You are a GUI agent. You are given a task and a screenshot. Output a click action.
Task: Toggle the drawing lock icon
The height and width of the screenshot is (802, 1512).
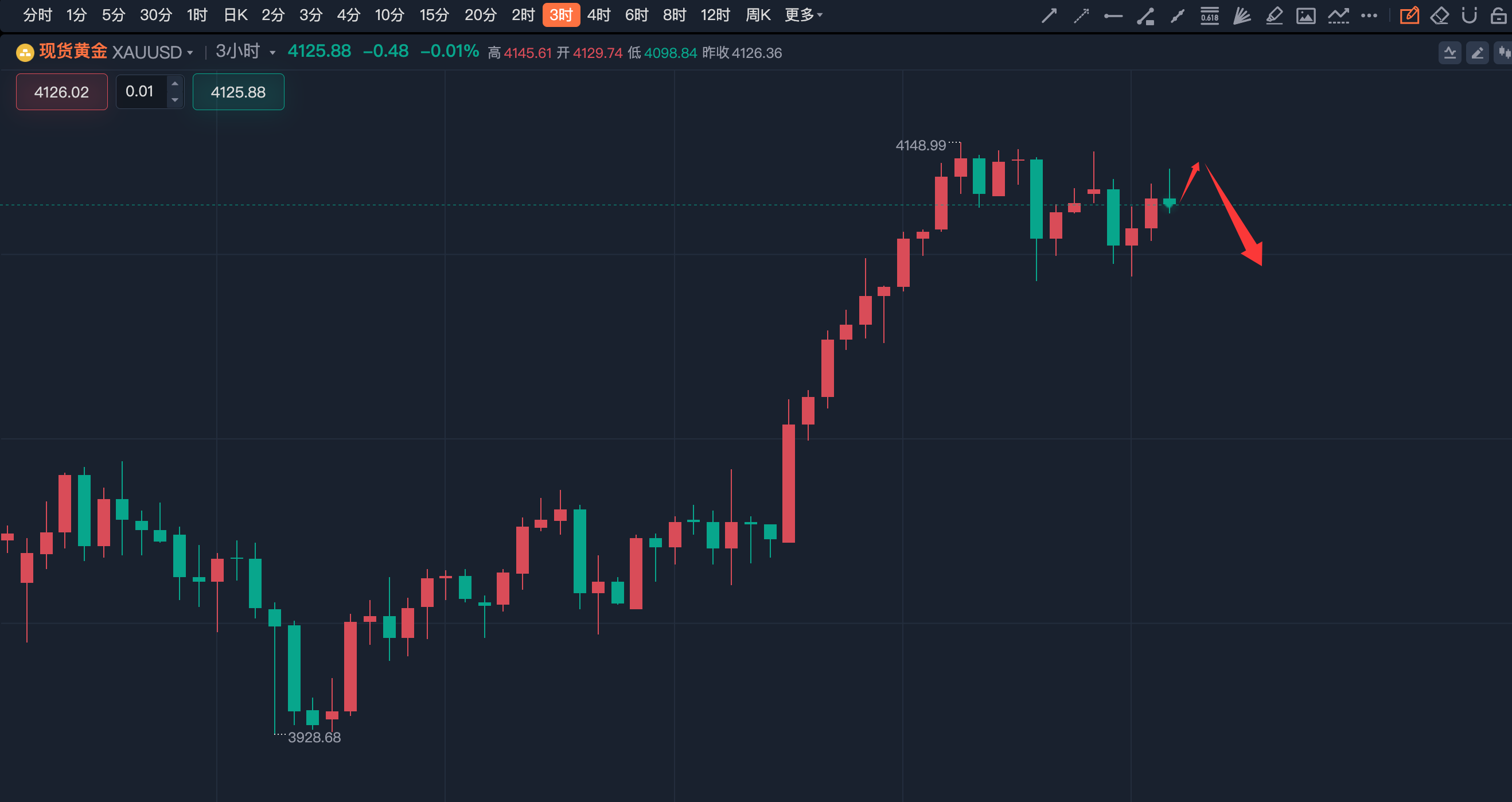point(1498,16)
